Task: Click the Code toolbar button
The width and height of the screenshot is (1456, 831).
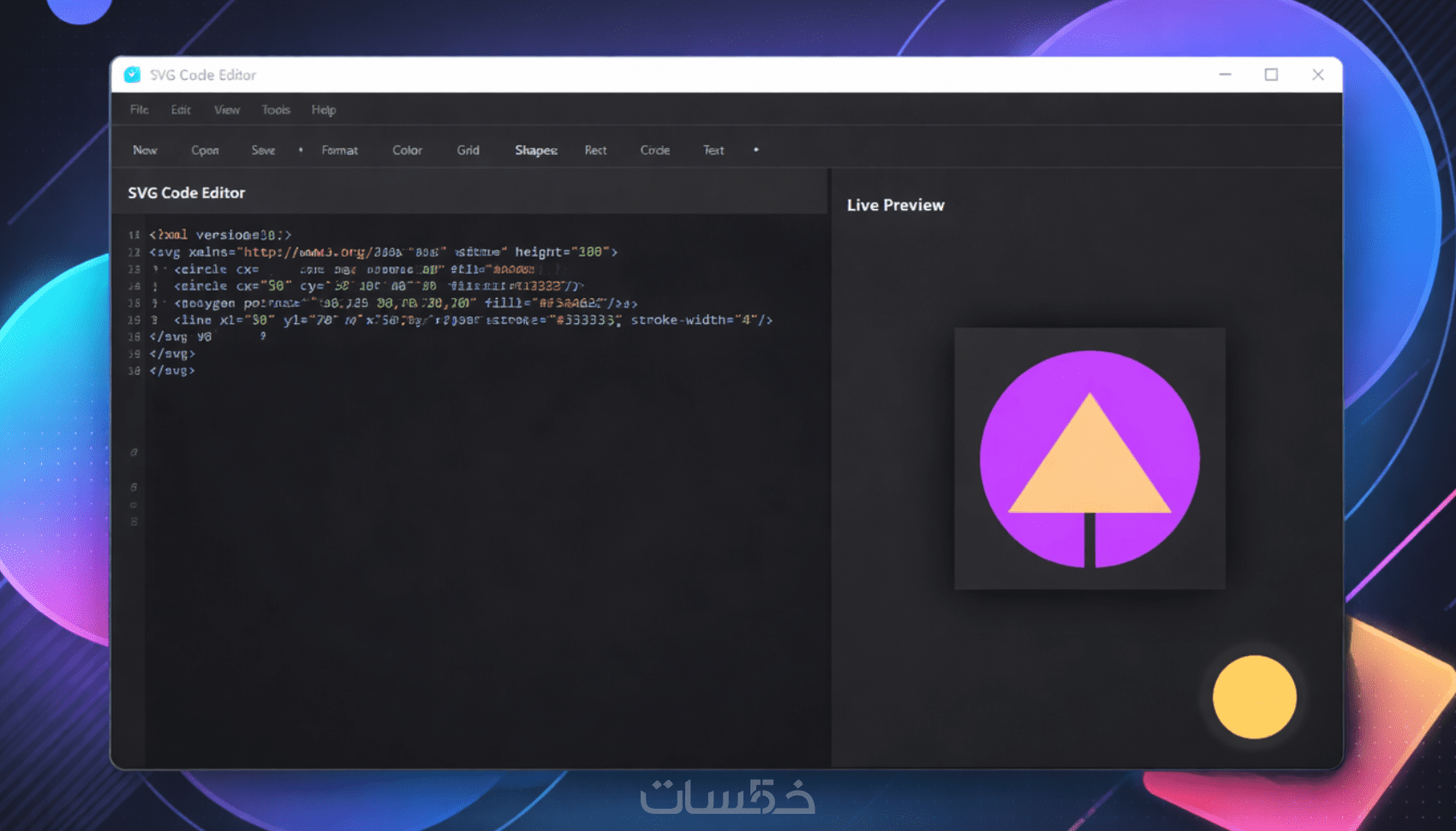Action: (x=655, y=150)
